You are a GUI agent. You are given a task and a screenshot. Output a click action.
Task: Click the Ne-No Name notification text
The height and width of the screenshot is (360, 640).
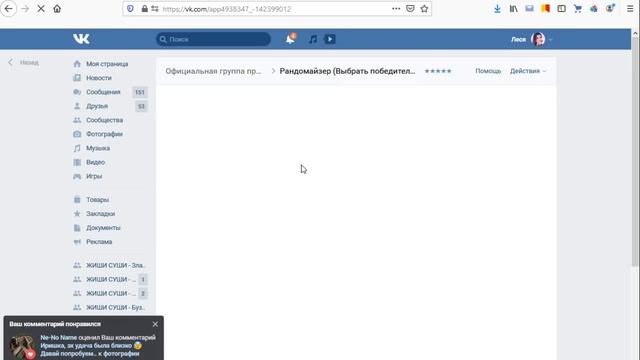click(98, 345)
